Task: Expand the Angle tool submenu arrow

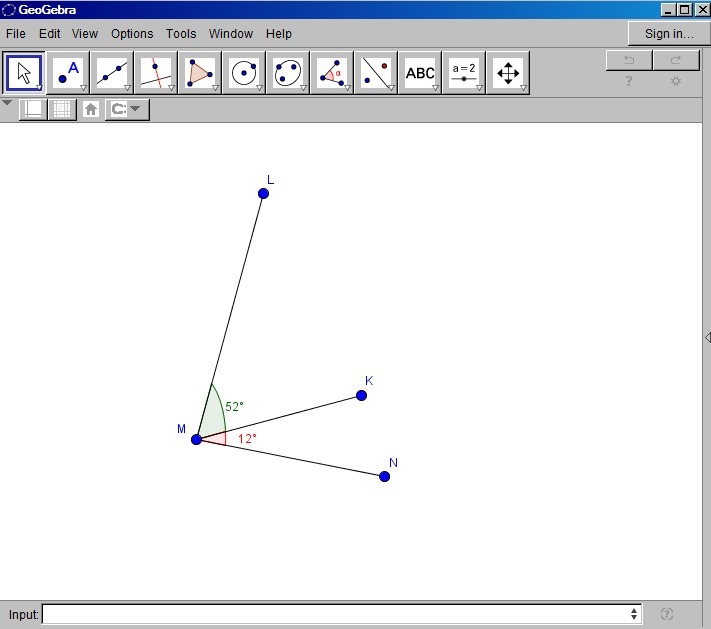Action: pos(347,88)
